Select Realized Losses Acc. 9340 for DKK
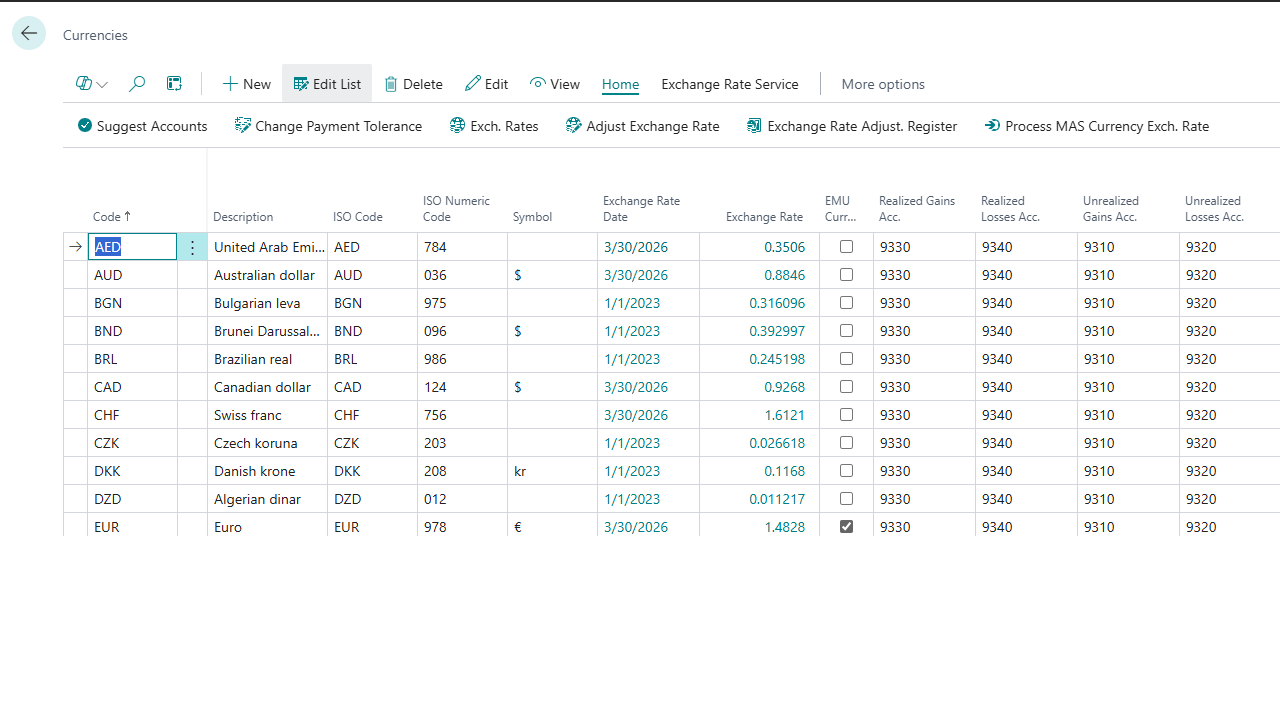The width and height of the screenshot is (1280, 720). point(1026,471)
